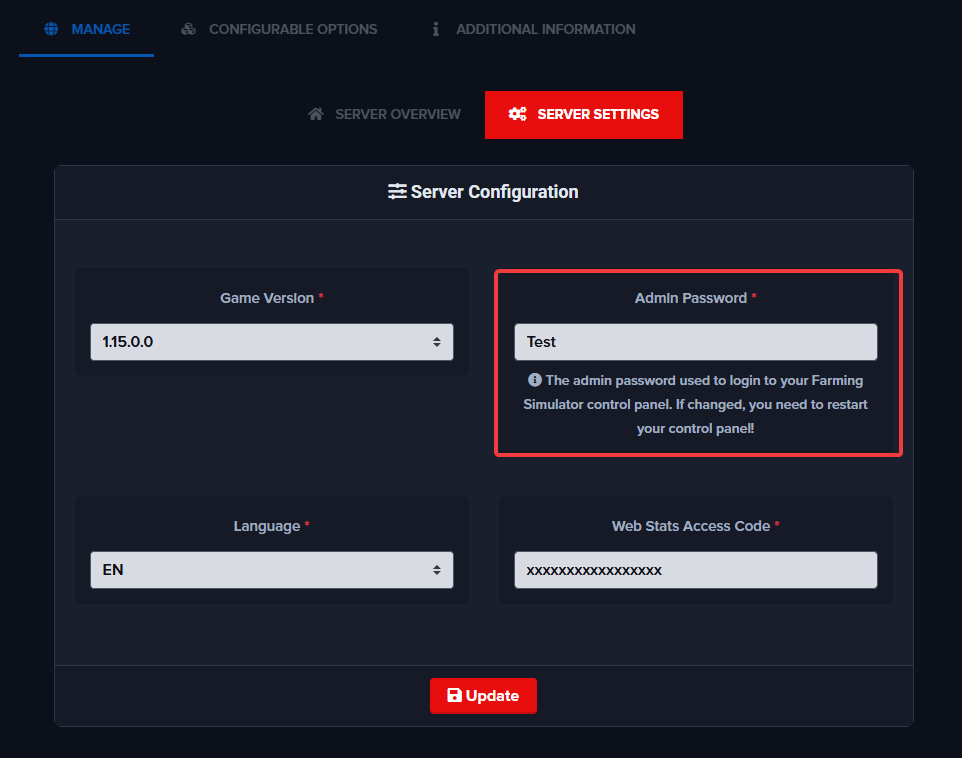Click the cubes icon beside Configurable Options
This screenshot has height=758, width=962.
click(188, 29)
